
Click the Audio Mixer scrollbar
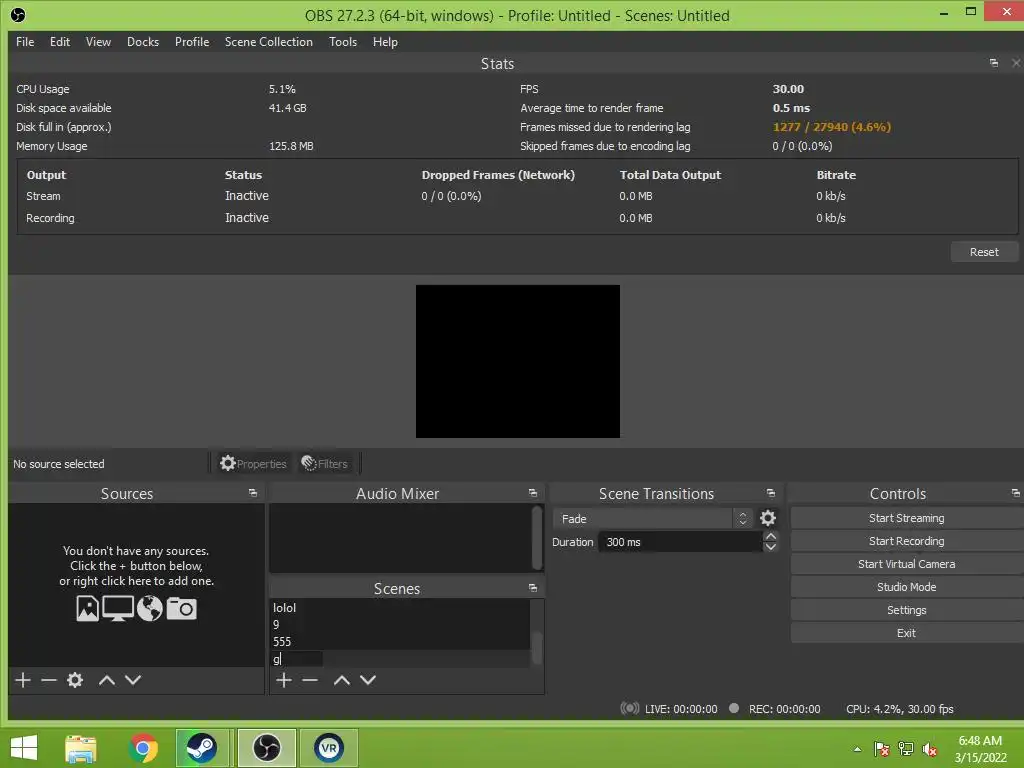click(x=537, y=539)
